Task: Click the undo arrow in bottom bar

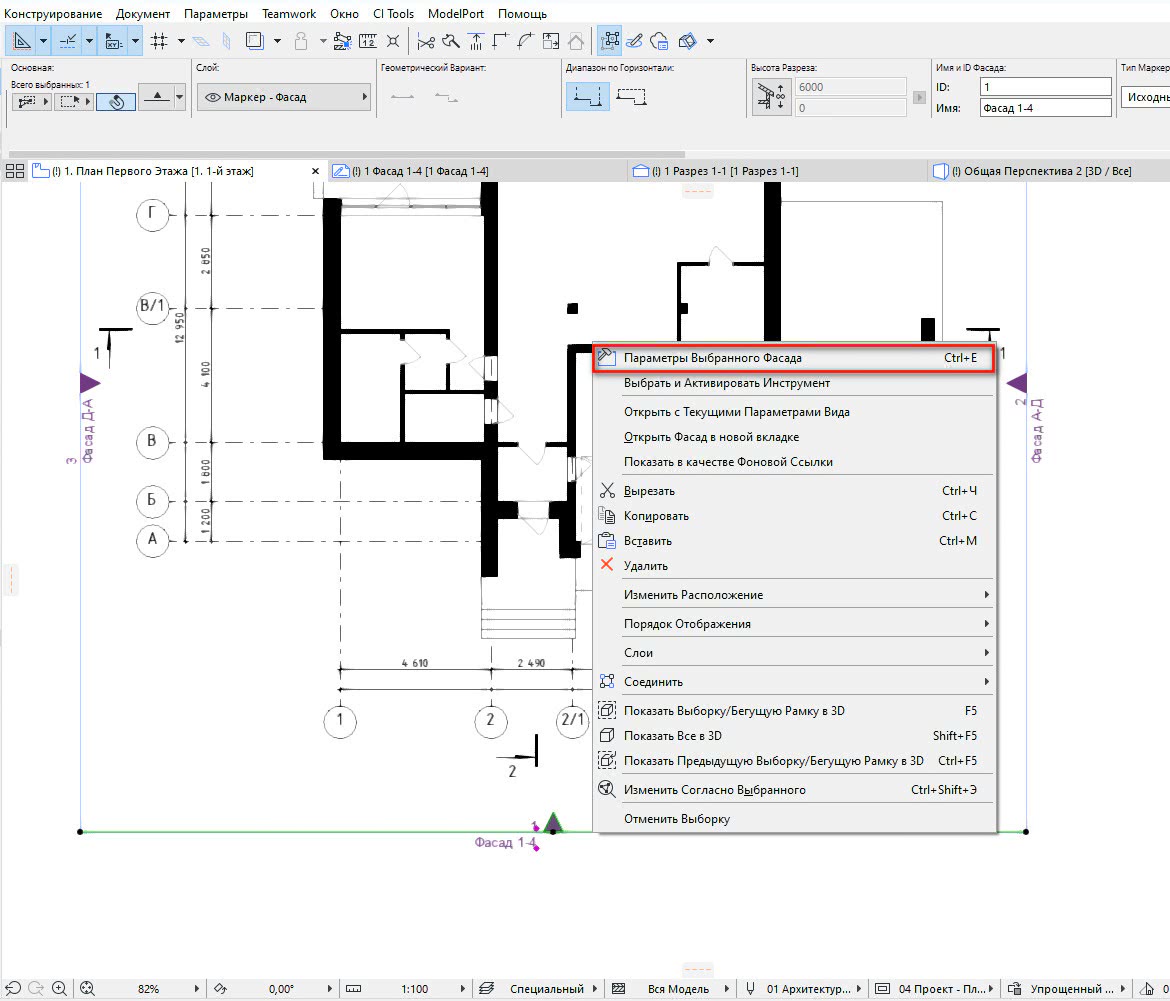Action: (x=13, y=988)
